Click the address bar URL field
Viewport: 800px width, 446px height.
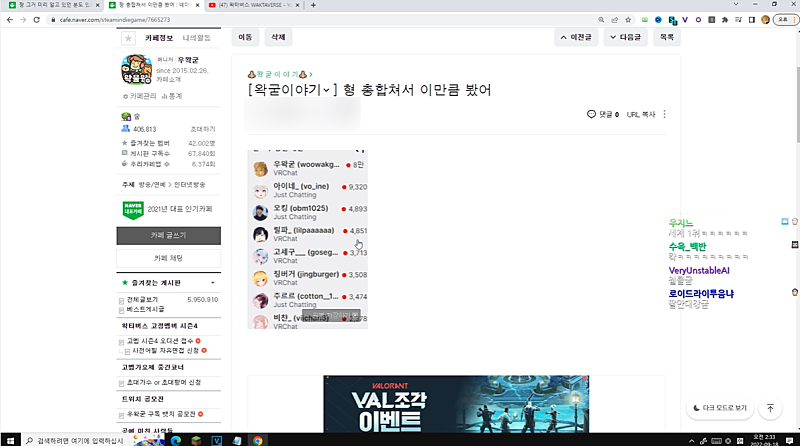tap(321, 20)
